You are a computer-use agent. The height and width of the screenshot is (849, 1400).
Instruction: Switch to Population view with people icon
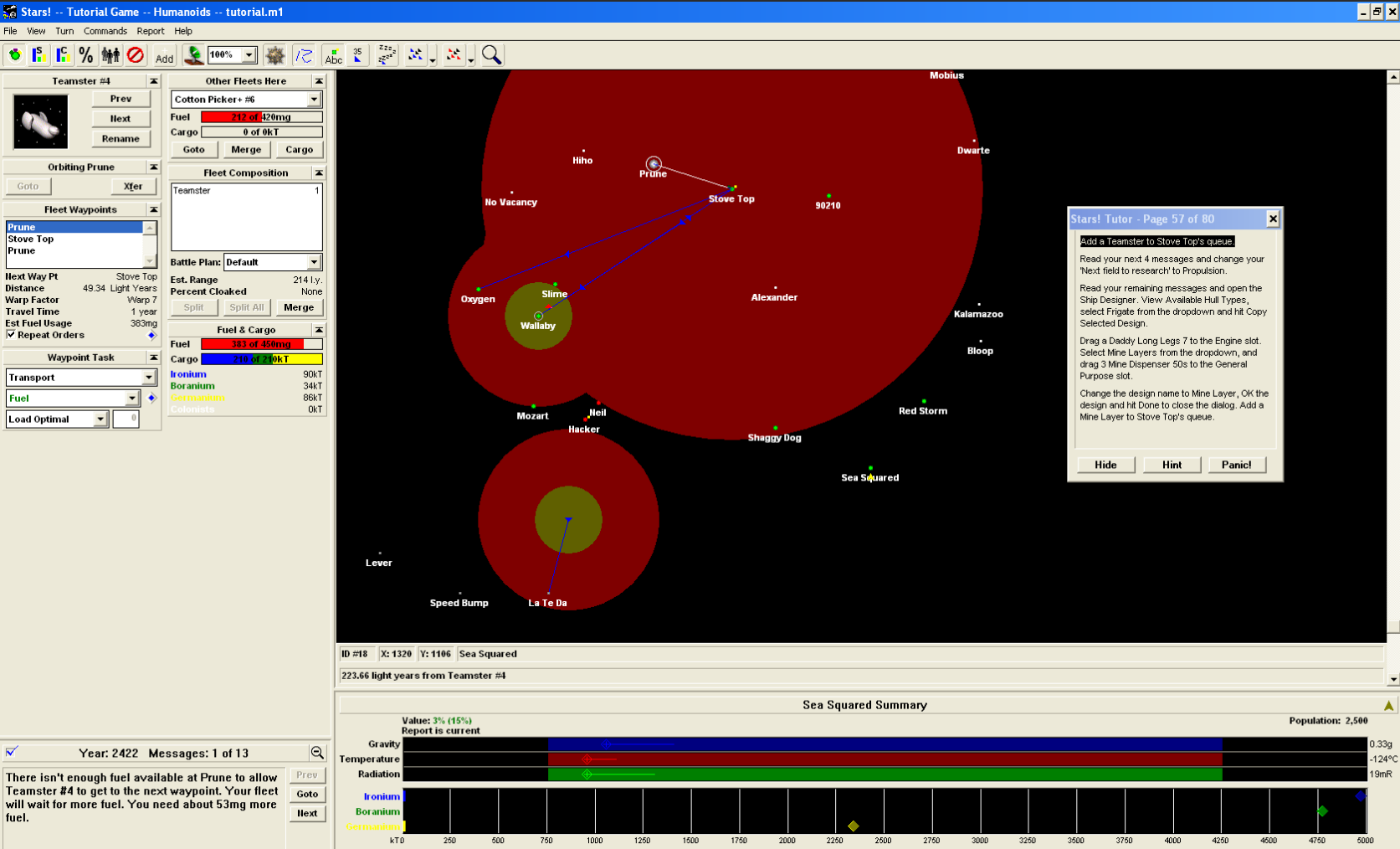110,55
